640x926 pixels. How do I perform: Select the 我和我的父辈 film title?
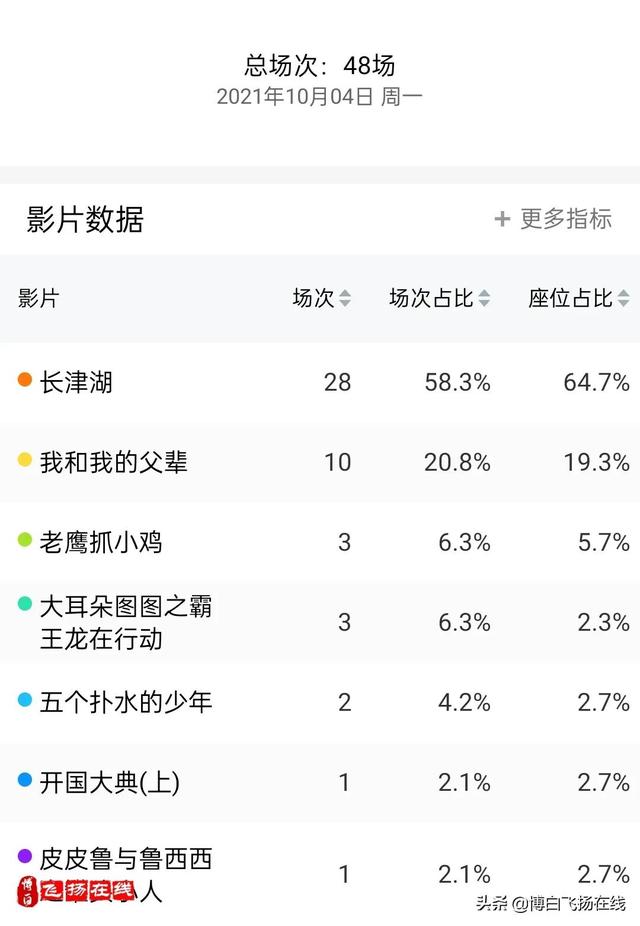113,462
